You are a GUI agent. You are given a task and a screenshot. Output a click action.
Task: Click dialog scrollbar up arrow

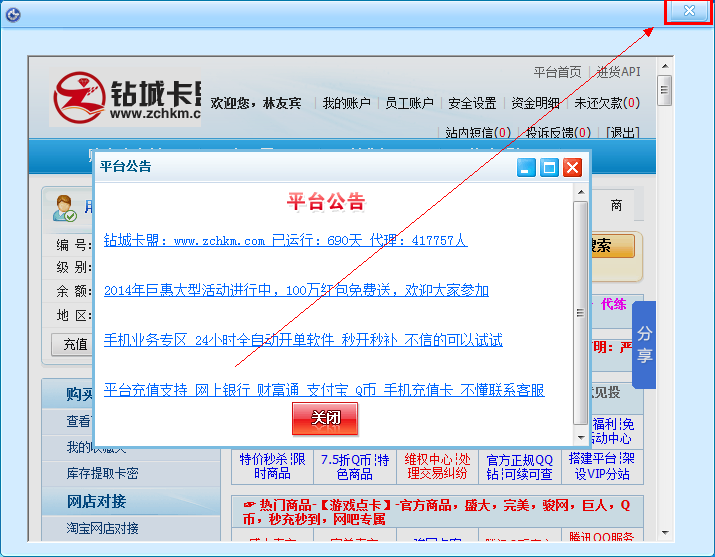(x=580, y=192)
